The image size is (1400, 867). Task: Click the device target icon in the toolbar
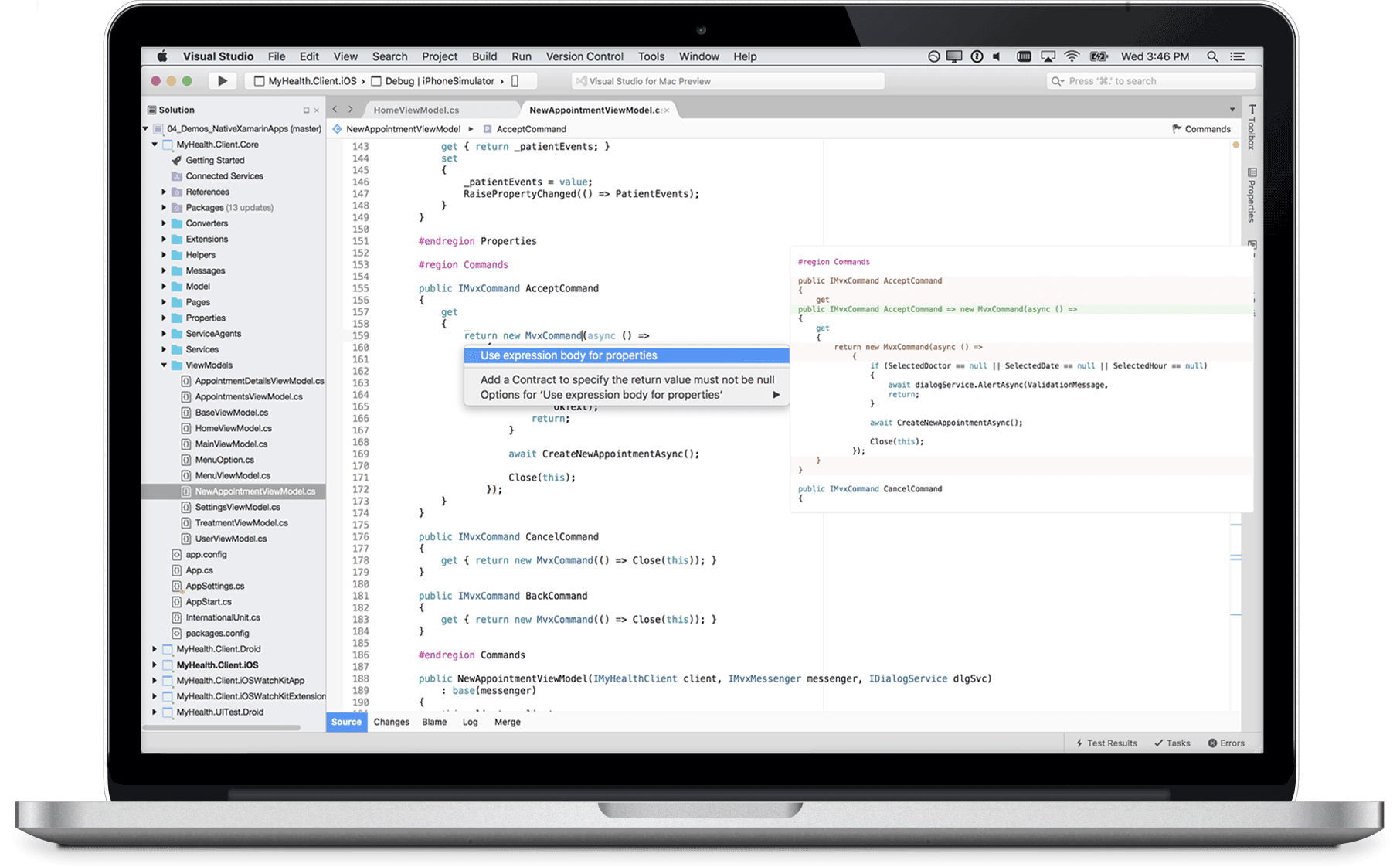[x=515, y=81]
